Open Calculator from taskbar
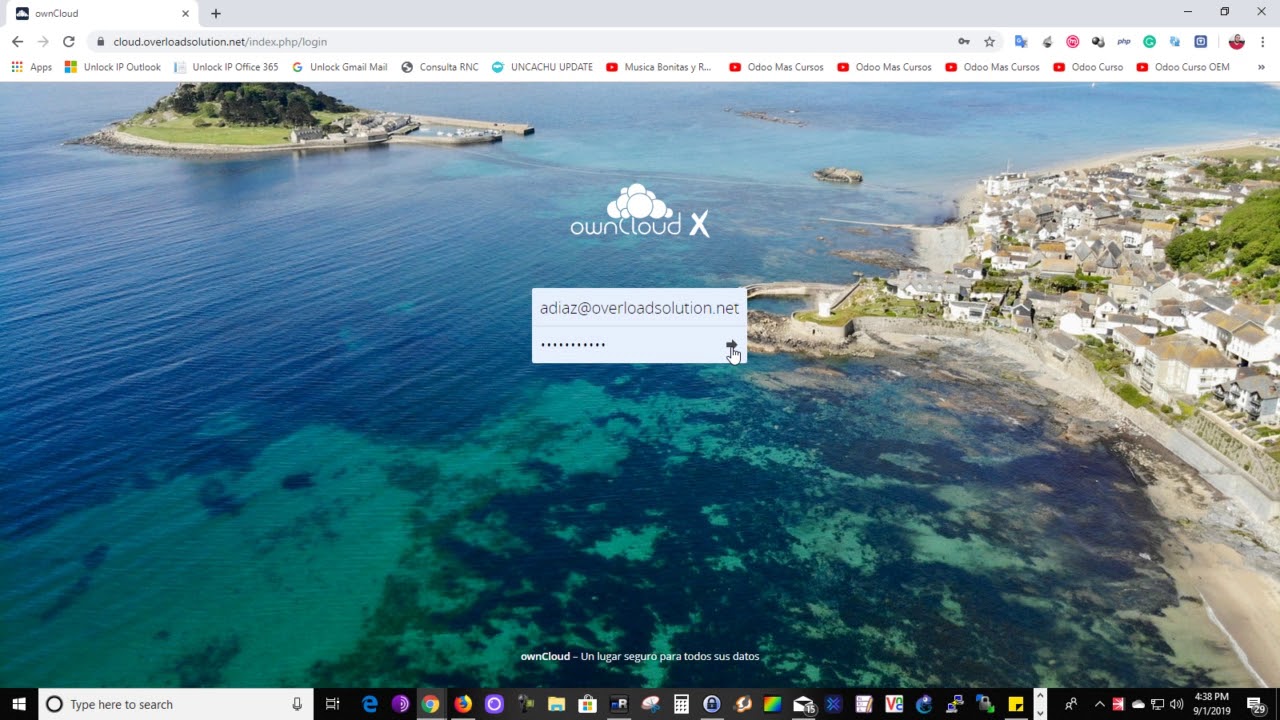Image resolution: width=1280 pixels, height=720 pixels. point(681,704)
